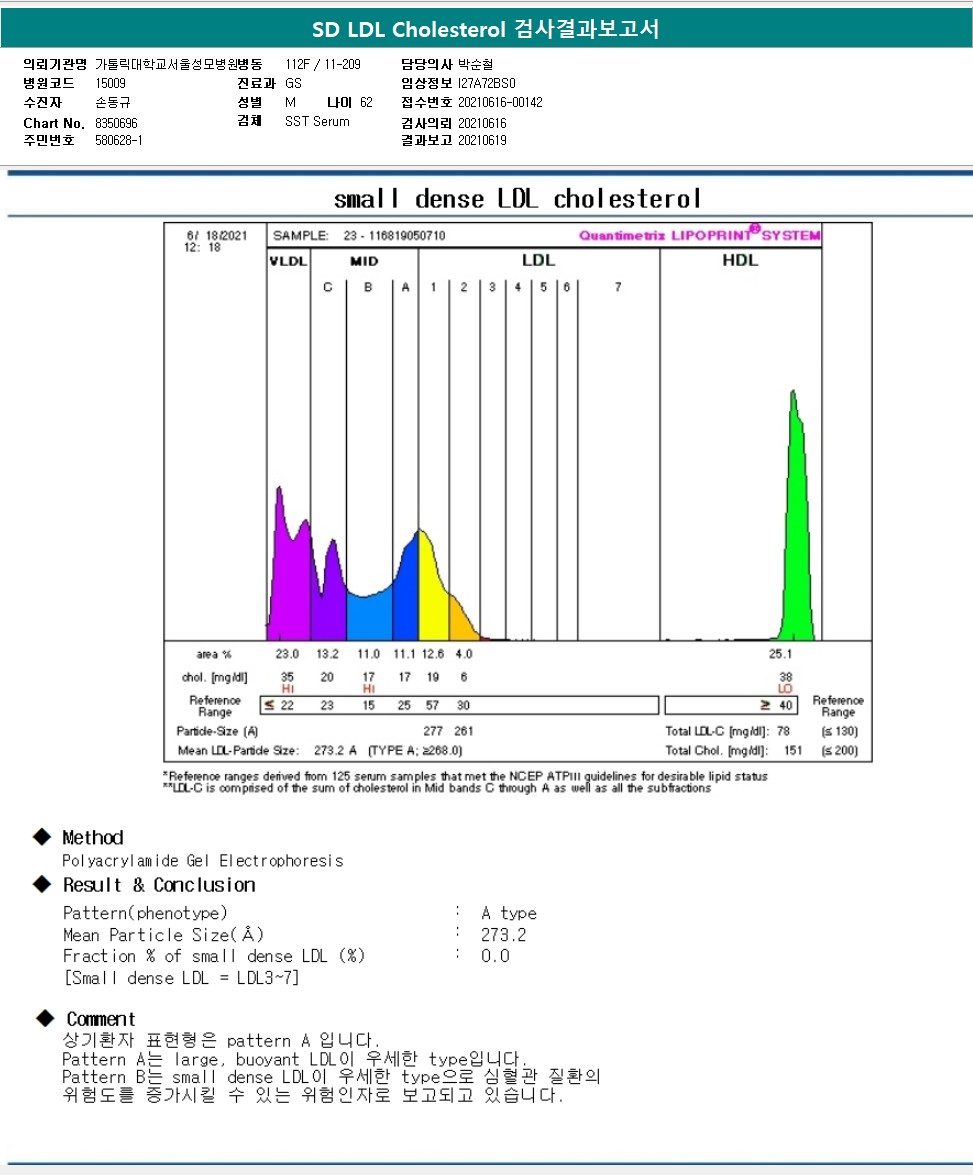Click clinical info code 'I27A72BS0'

[x=486, y=83]
